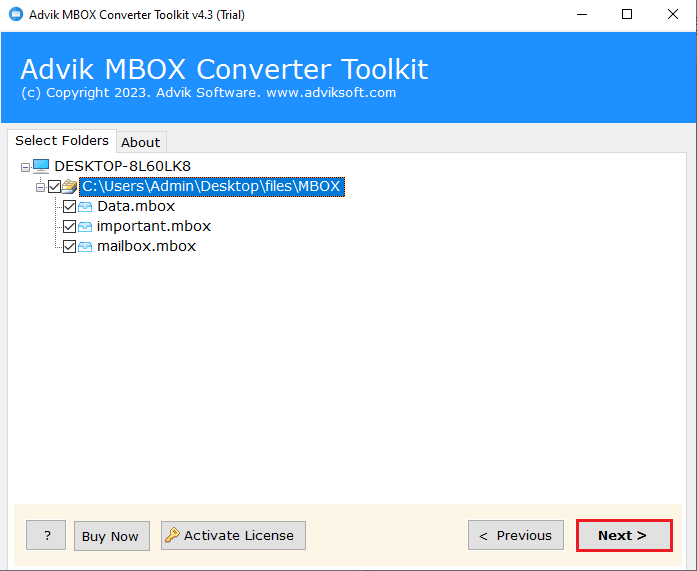
Task: Open the Select Folders tab
Action: pyautogui.click(x=62, y=141)
